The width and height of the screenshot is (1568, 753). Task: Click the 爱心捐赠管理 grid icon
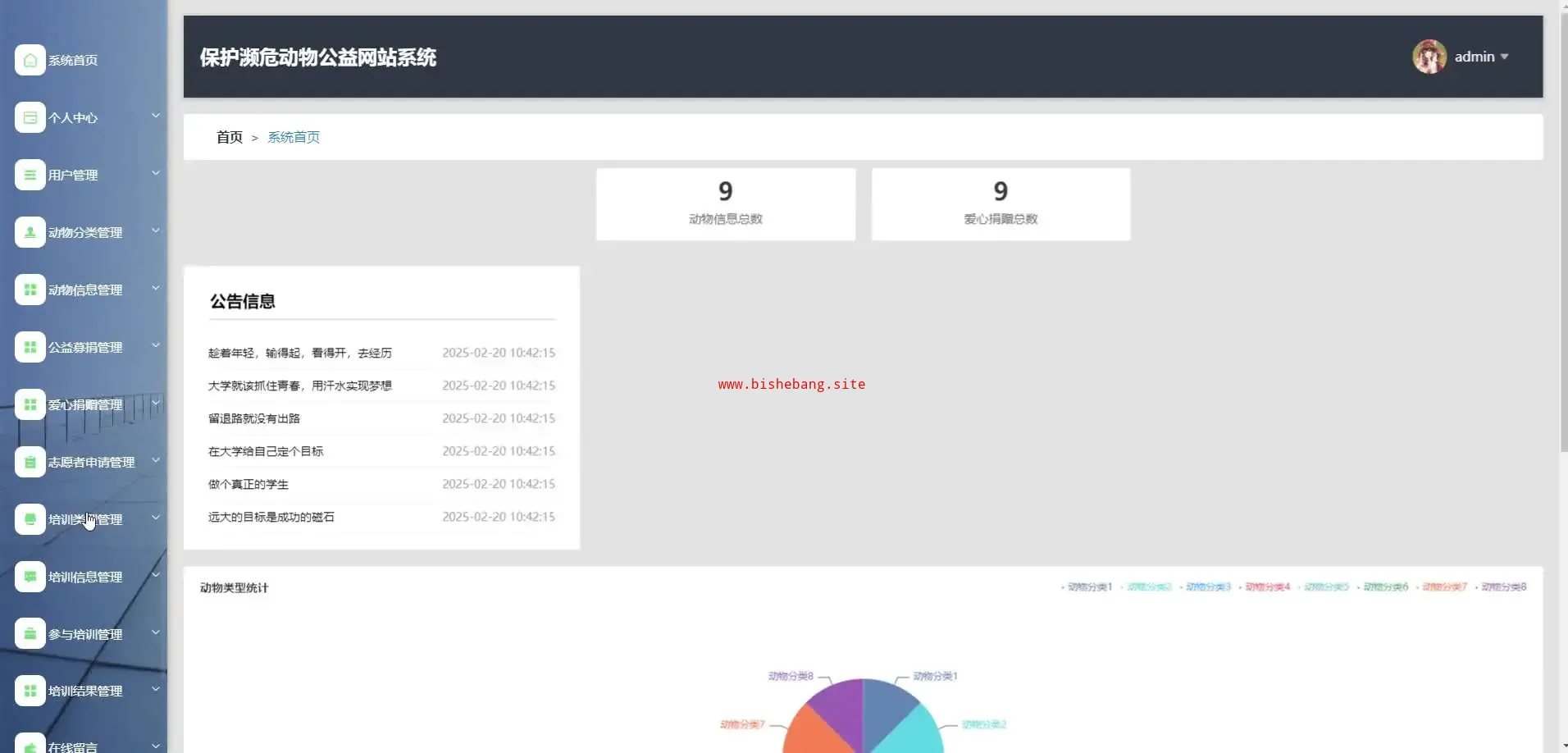pos(30,404)
